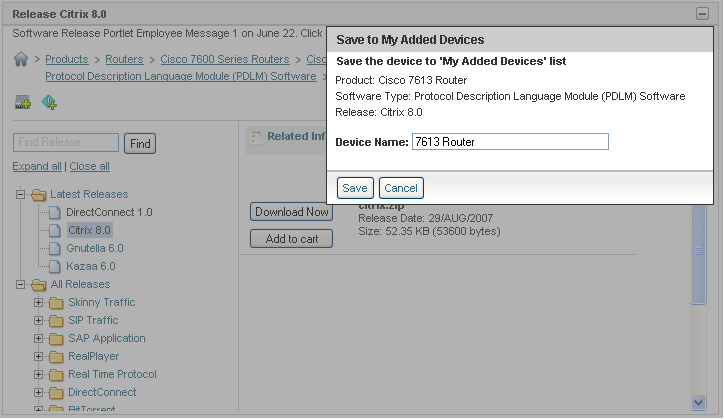Select the Kazaa 6.0 release
Viewport: 724px width, 420px height.
point(90,266)
